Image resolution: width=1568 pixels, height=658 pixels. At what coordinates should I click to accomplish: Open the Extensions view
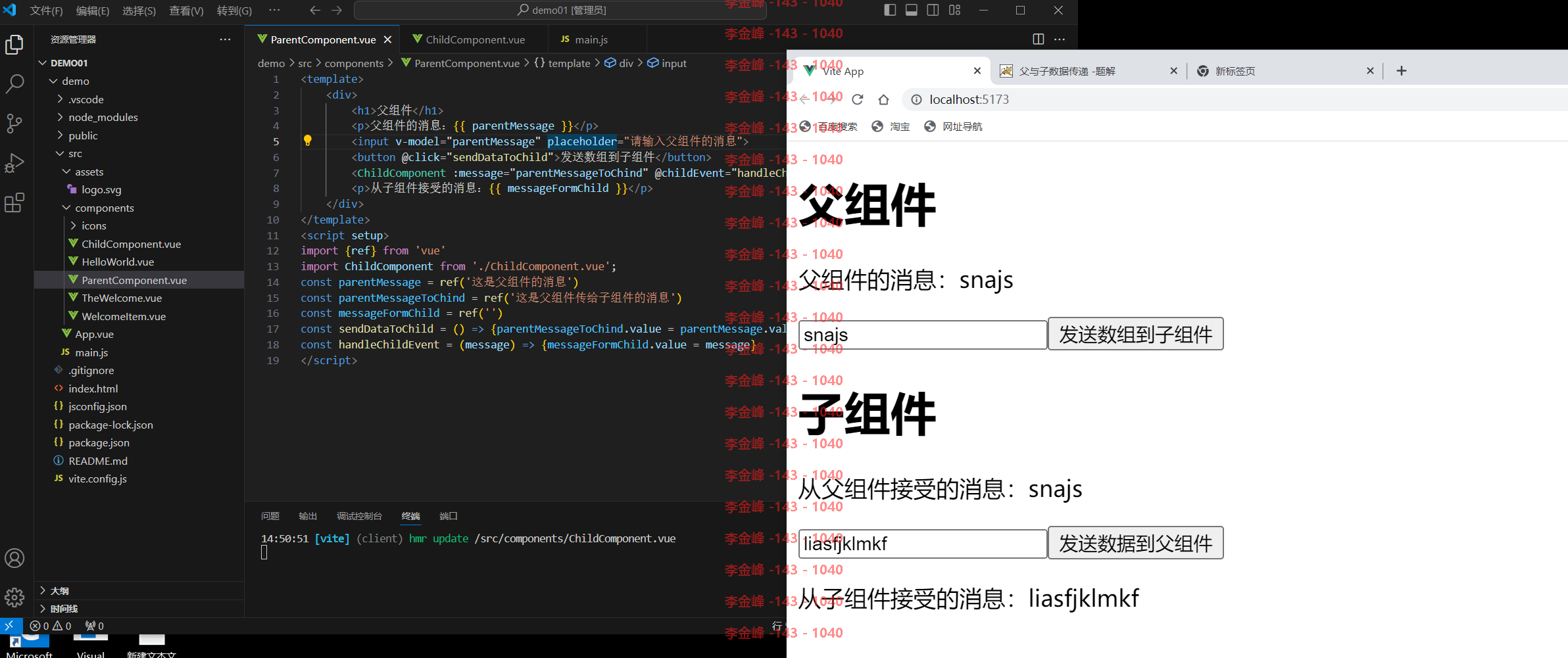click(14, 202)
